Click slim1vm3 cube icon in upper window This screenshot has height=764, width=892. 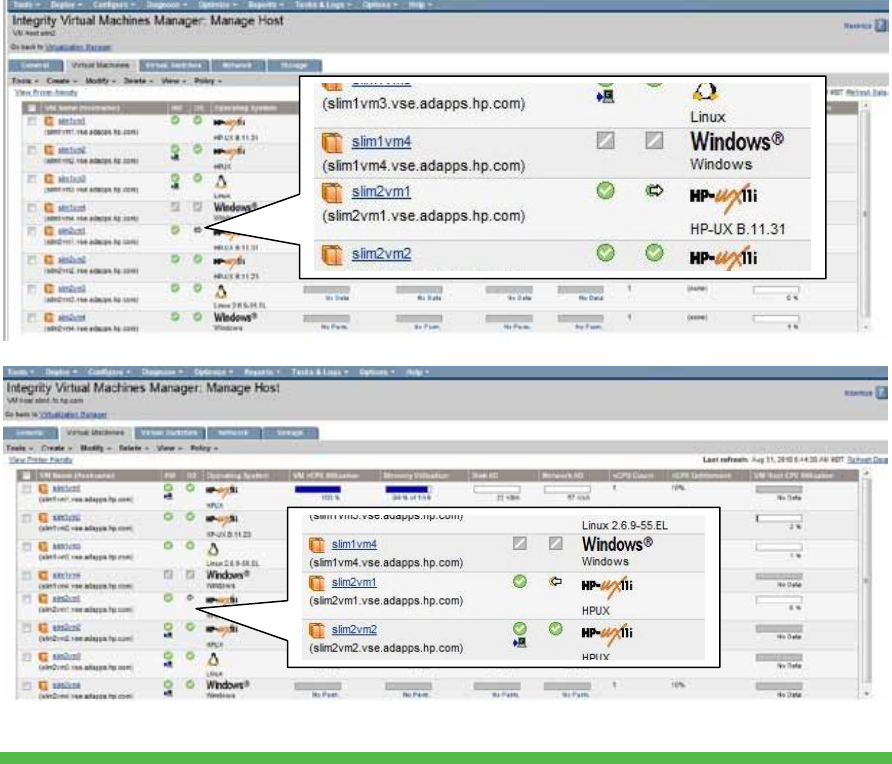[49, 179]
